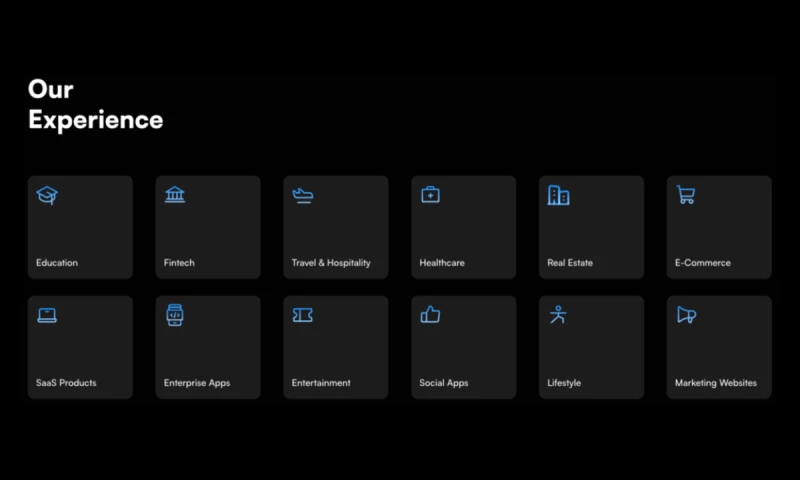Open the E-Commerce text label
This screenshot has width=800, height=480.
click(703, 263)
